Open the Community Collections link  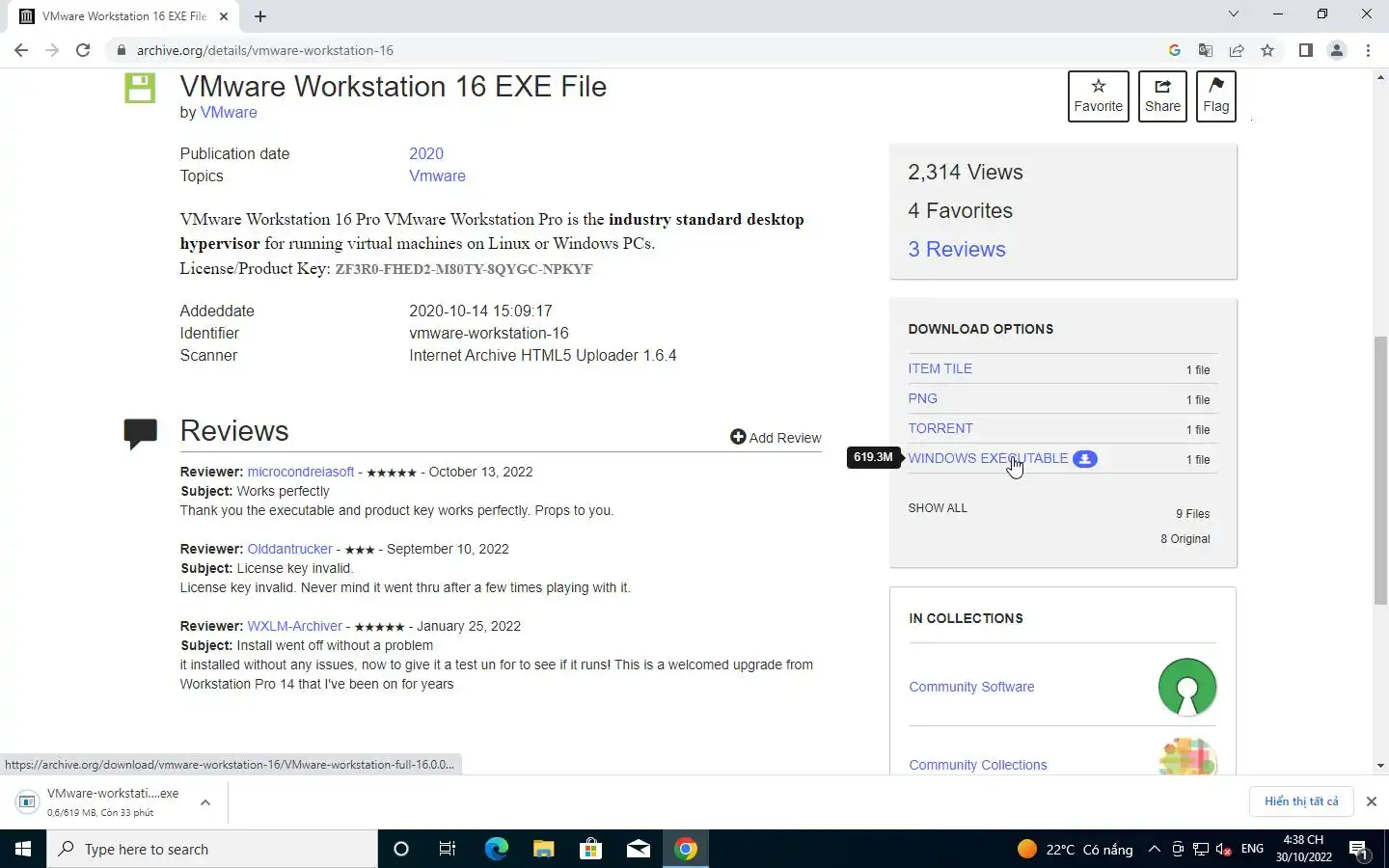click(977, 765)
